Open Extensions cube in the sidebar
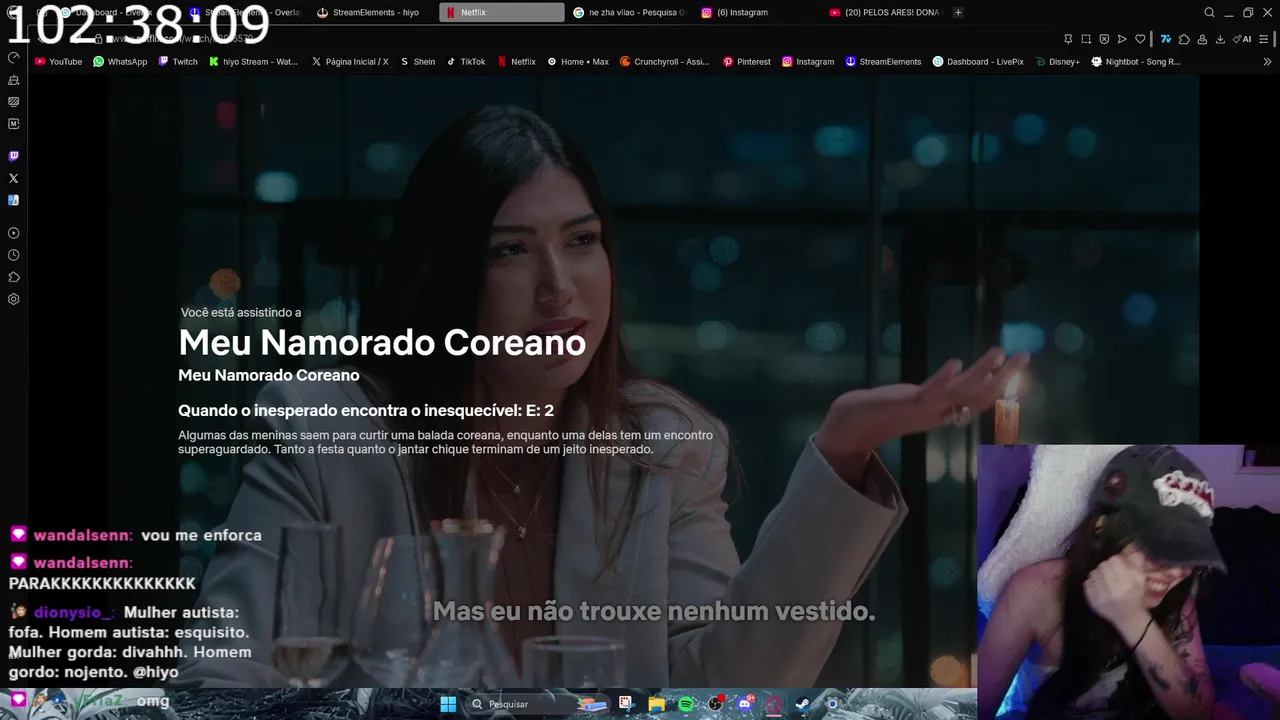 tap(13, 277)
